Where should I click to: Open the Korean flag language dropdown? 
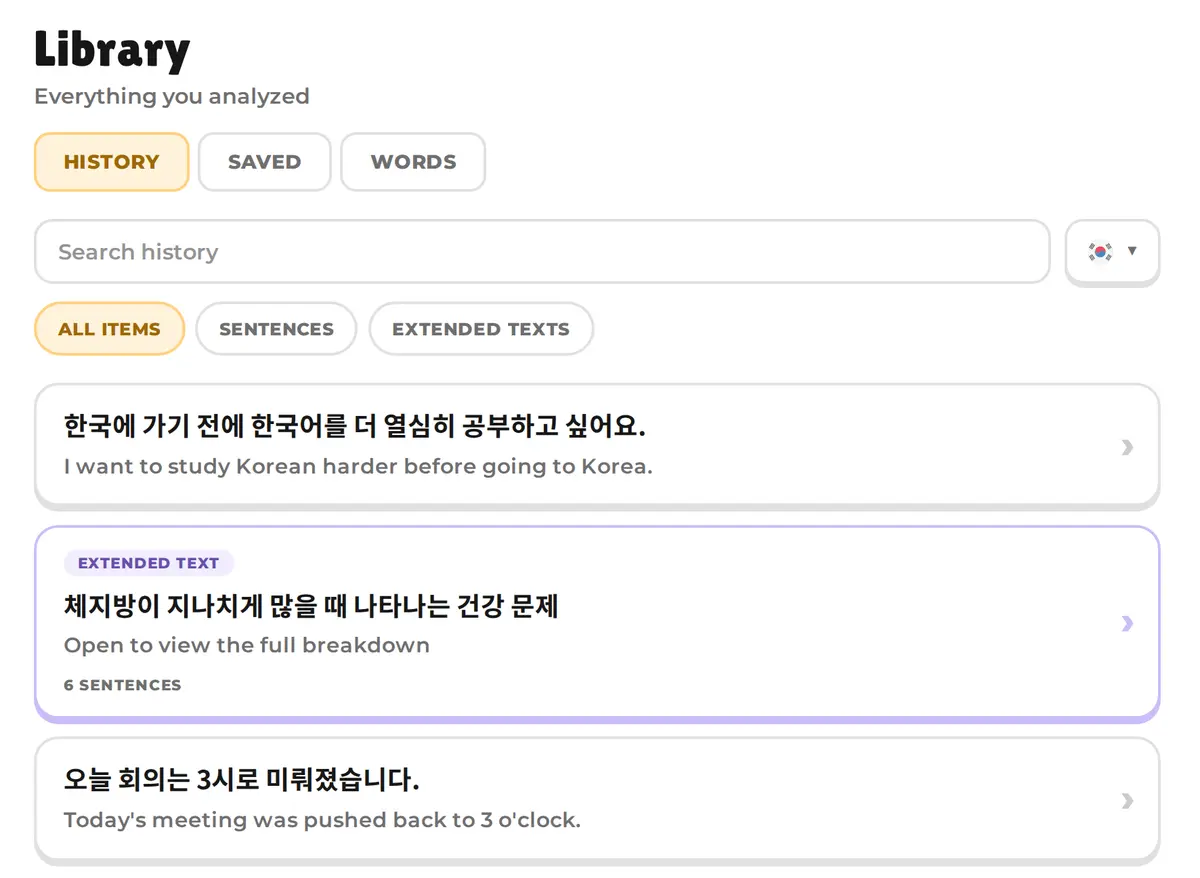(1112, 251)
